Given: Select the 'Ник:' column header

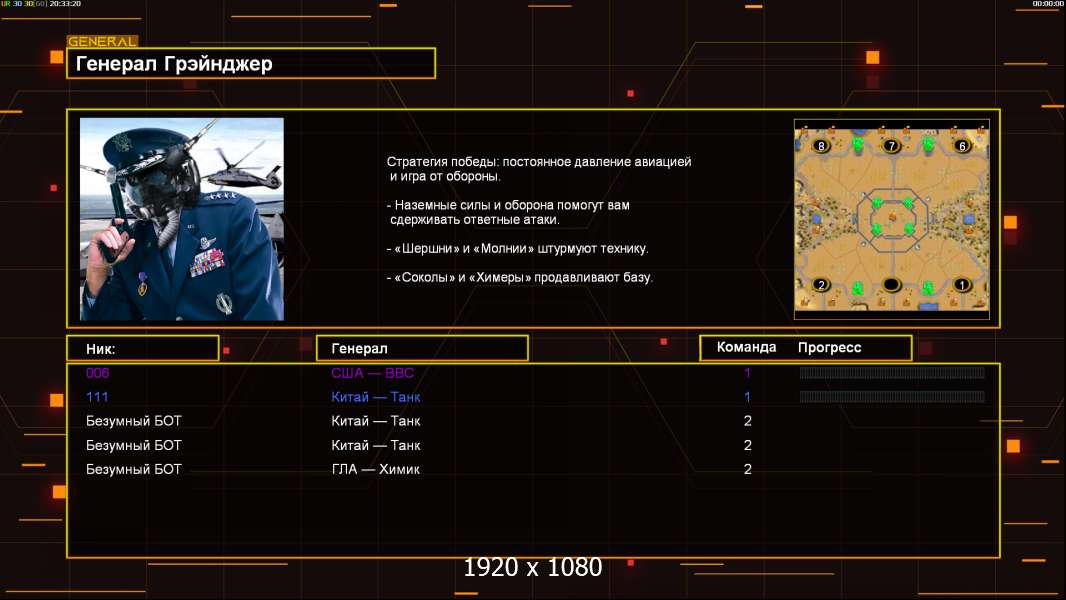Looking at the screenshot, I should click(143, 349).
